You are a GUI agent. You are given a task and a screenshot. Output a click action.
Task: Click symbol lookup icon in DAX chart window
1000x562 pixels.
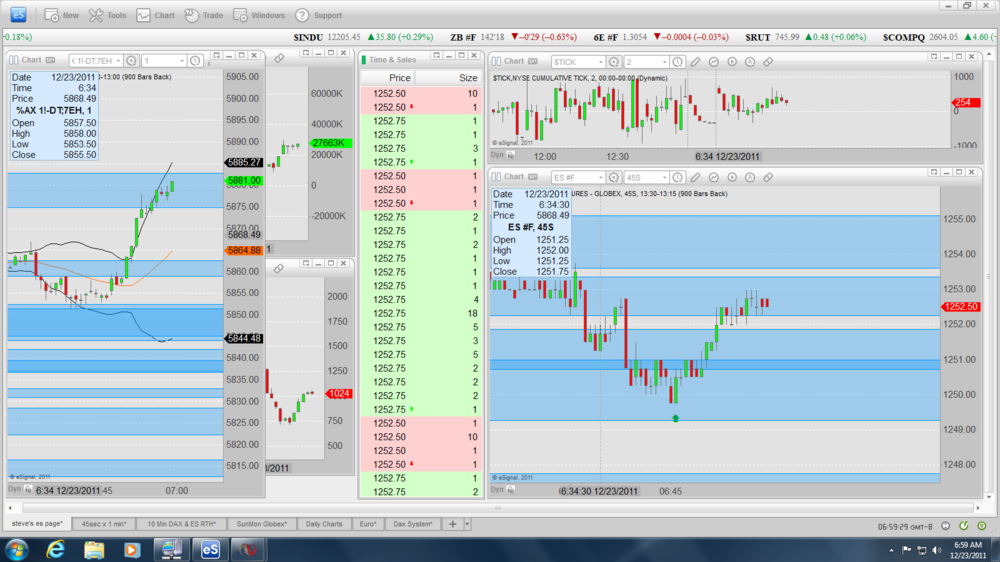[131, 61]
